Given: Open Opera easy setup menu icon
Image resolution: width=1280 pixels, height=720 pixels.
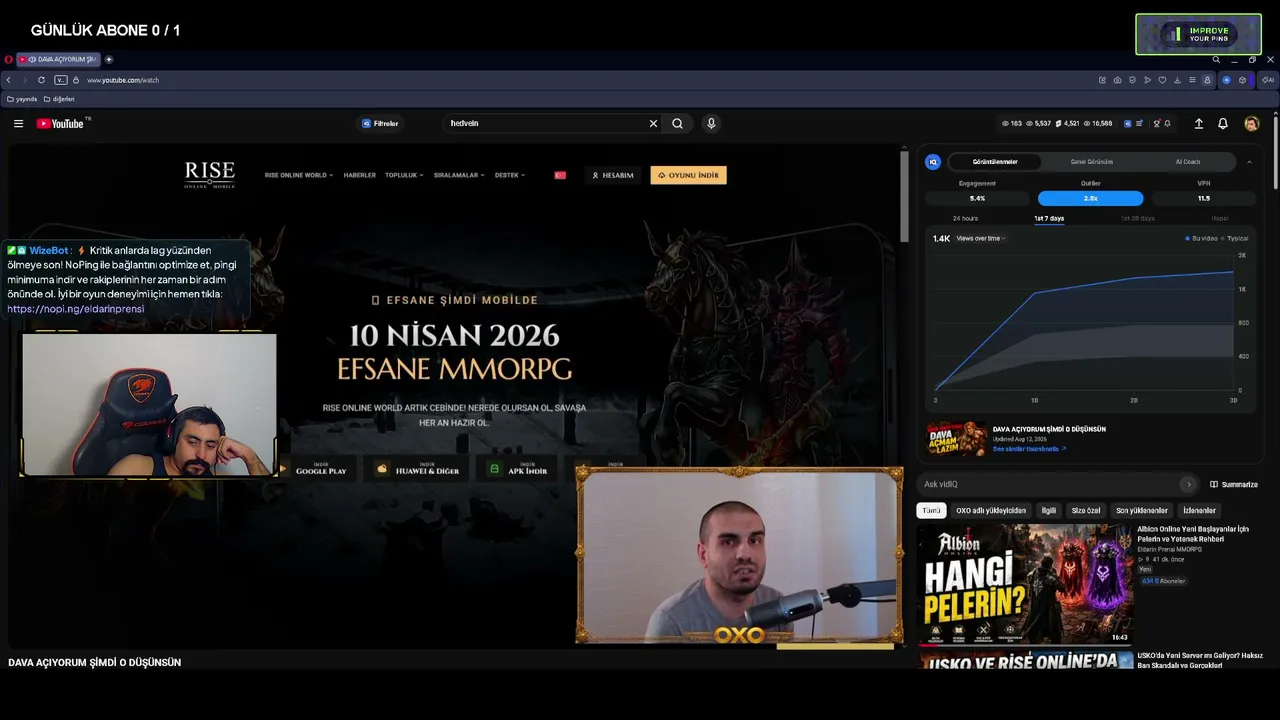Looking at the screenshot, I should [1192, 80].
